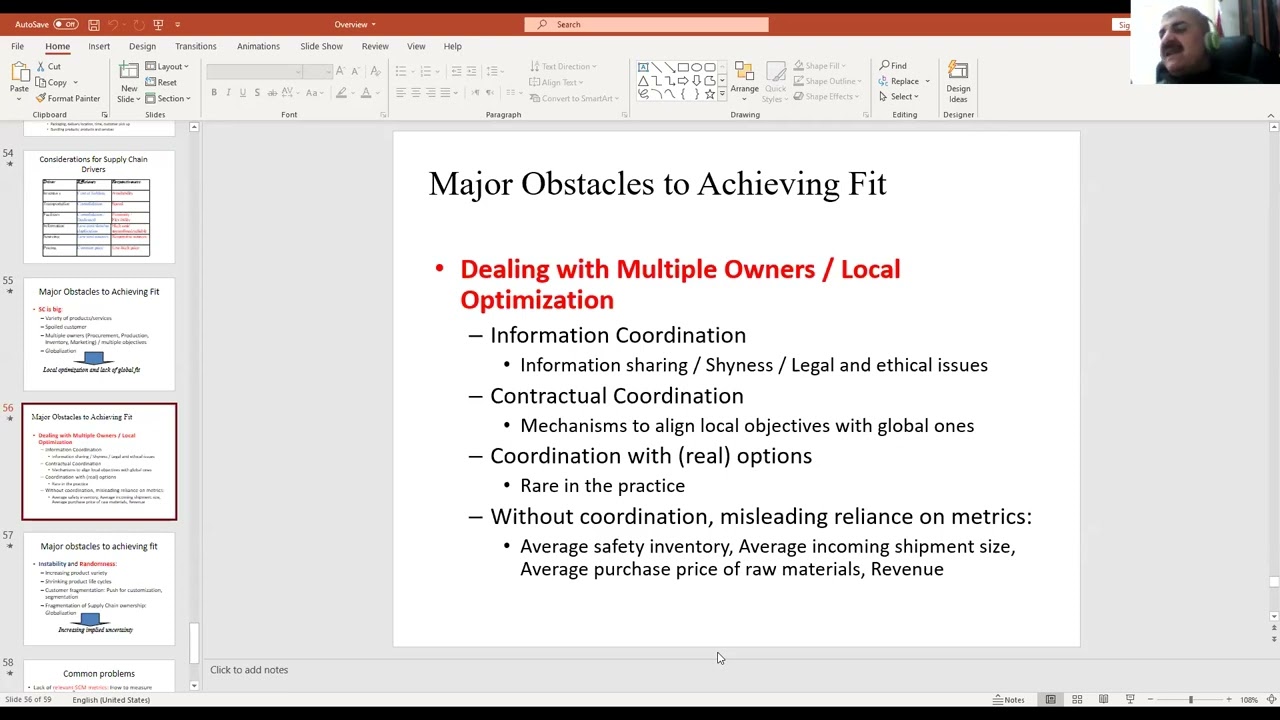
Task: Expand the Replace dropdown arrow
Action: tap(927, 81)
